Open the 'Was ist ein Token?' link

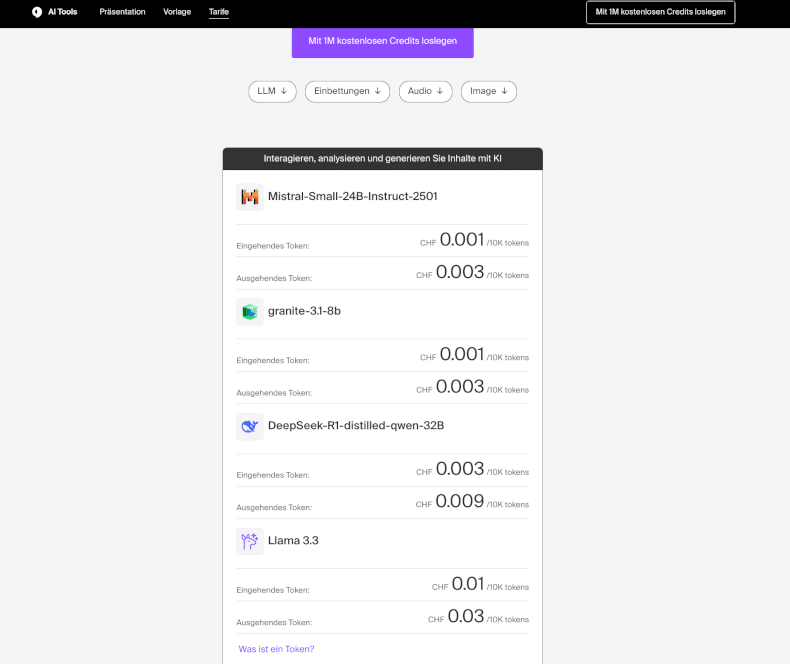[276, 649]
